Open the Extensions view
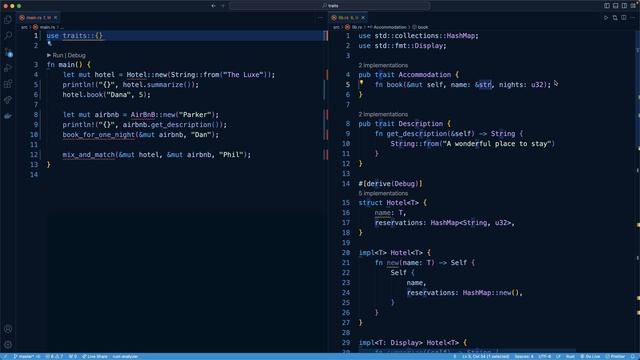This screenshot has width=640, height=360. (x=8, y=84)
